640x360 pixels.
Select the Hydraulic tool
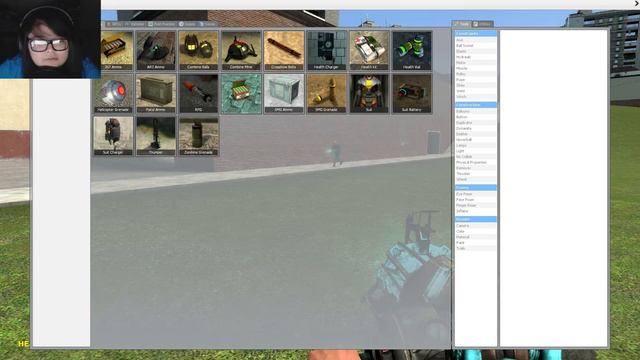pos(476,57)
